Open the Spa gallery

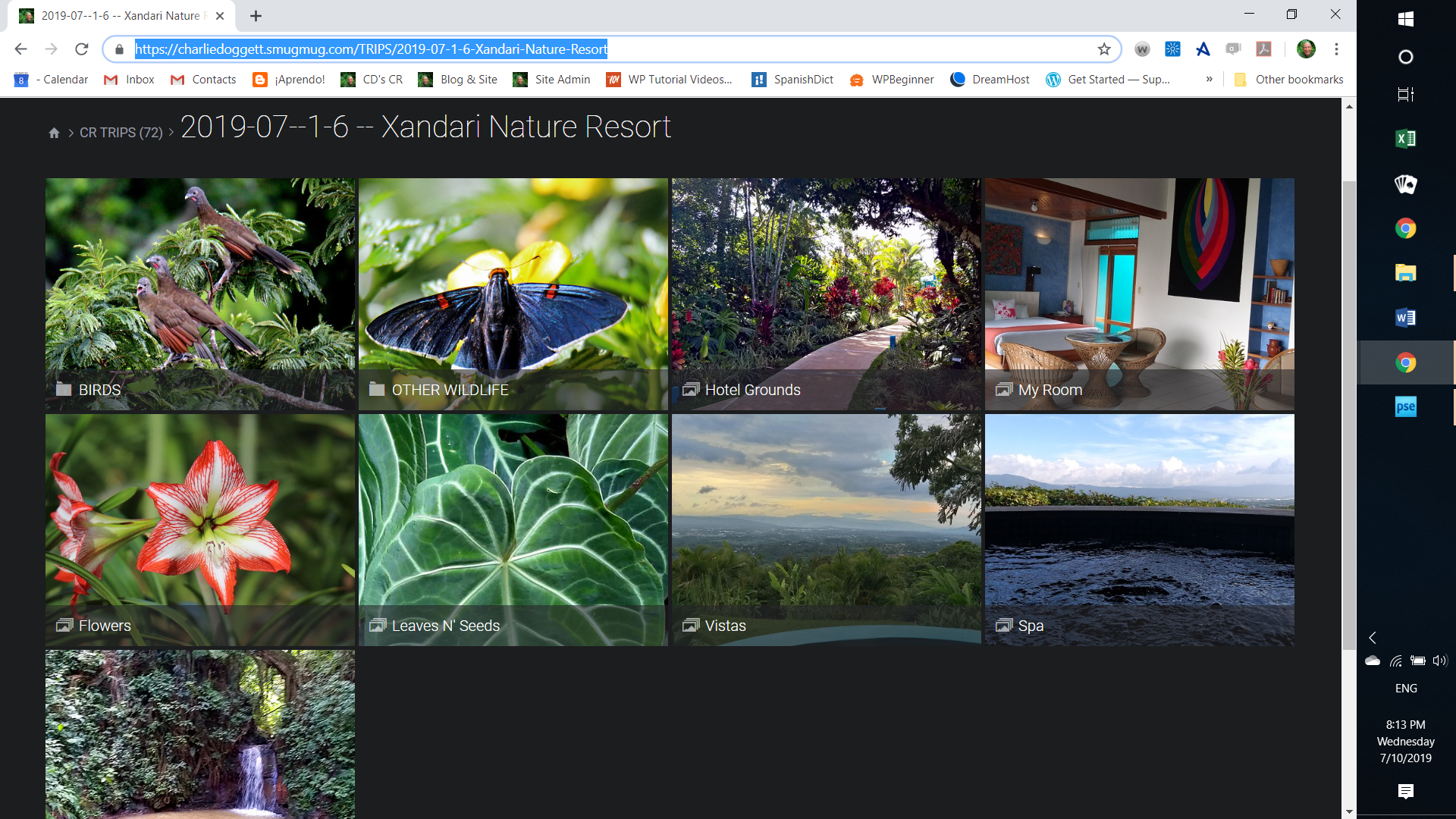click(1140, 530)
